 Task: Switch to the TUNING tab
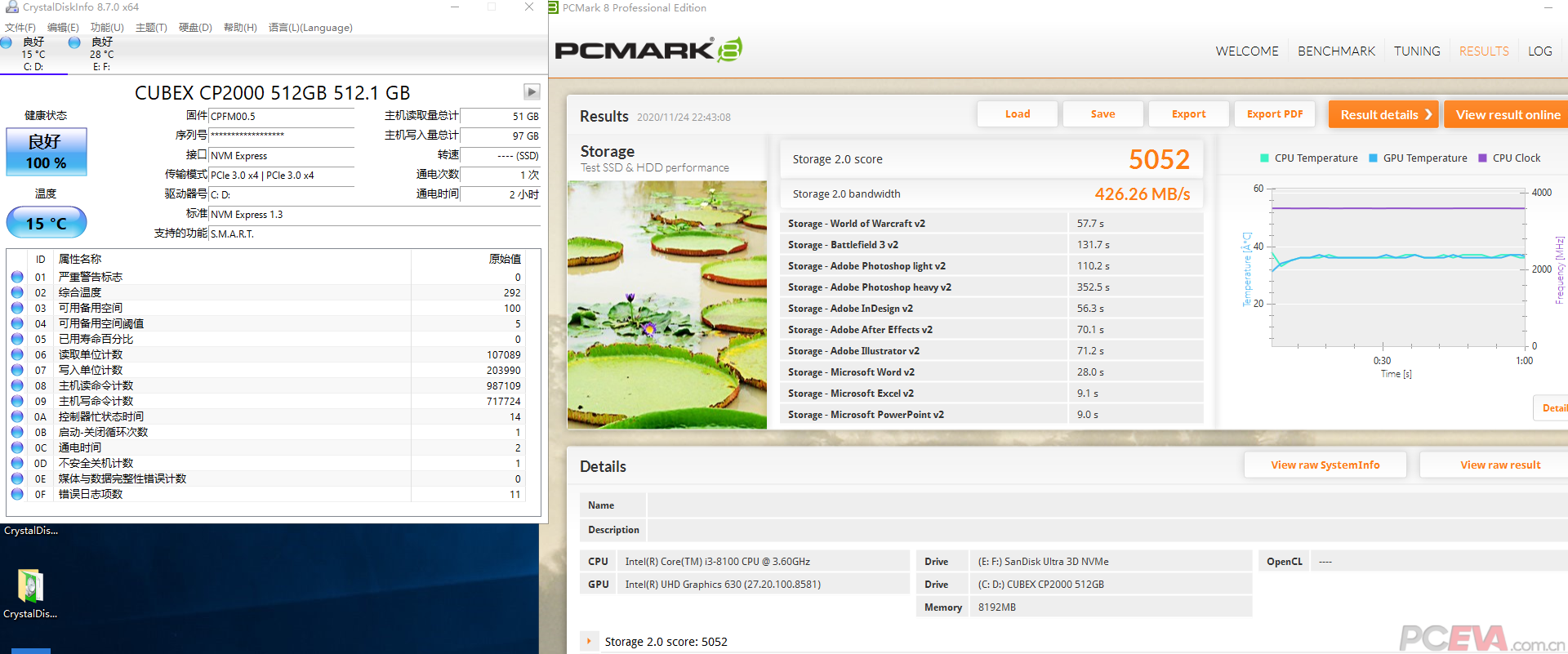pyautogui.click(x=1417, y=51)
